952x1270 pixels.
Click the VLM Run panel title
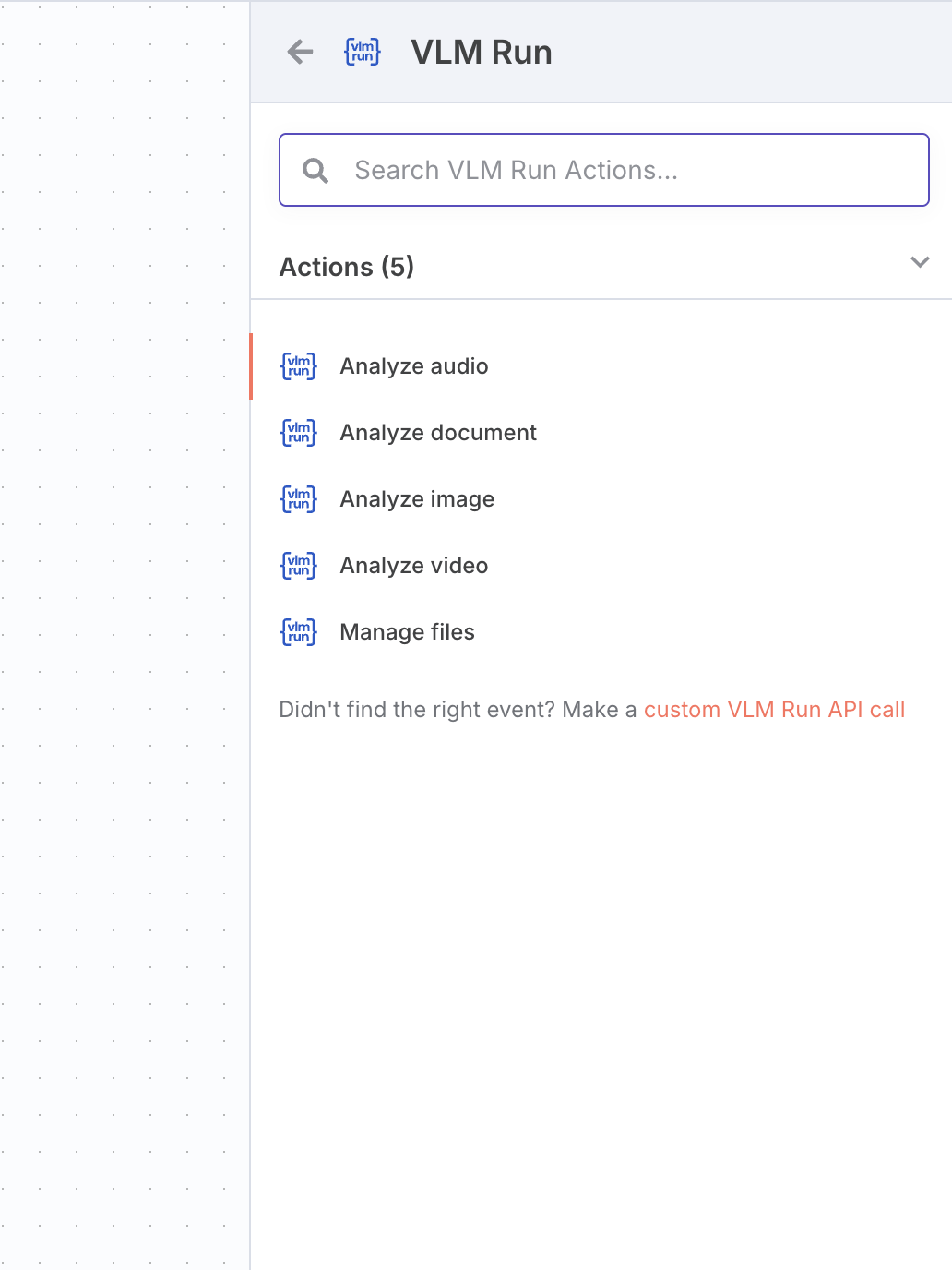(482, 53)
